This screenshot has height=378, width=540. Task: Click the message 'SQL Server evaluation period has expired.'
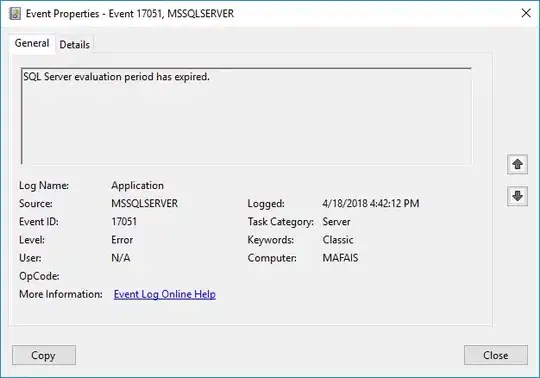116,76
